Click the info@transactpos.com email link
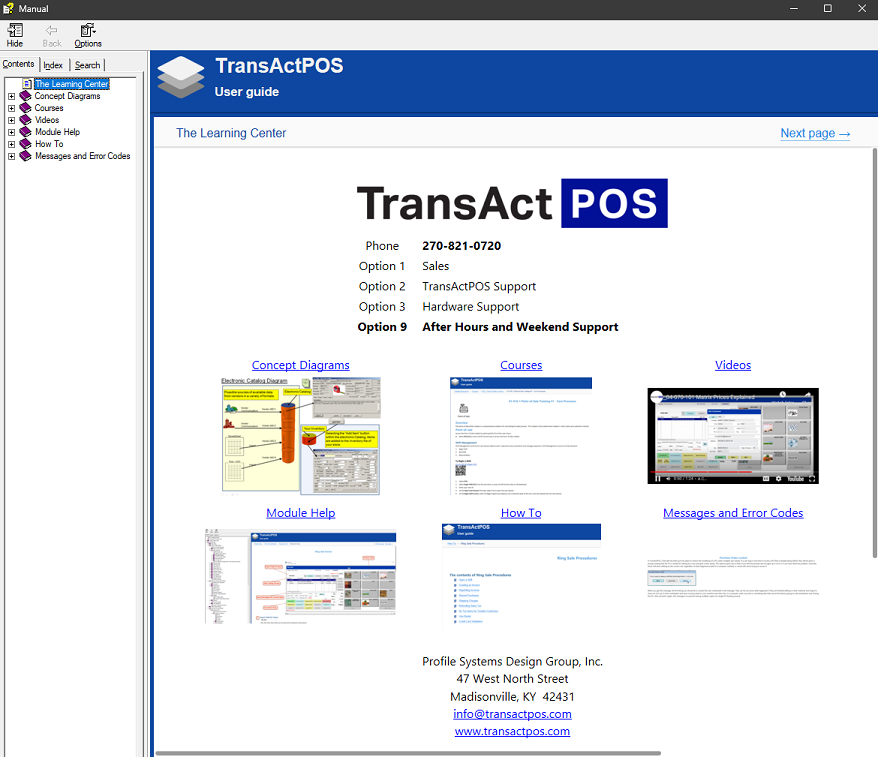Screen dimensions: 878x757 [512, 714]
